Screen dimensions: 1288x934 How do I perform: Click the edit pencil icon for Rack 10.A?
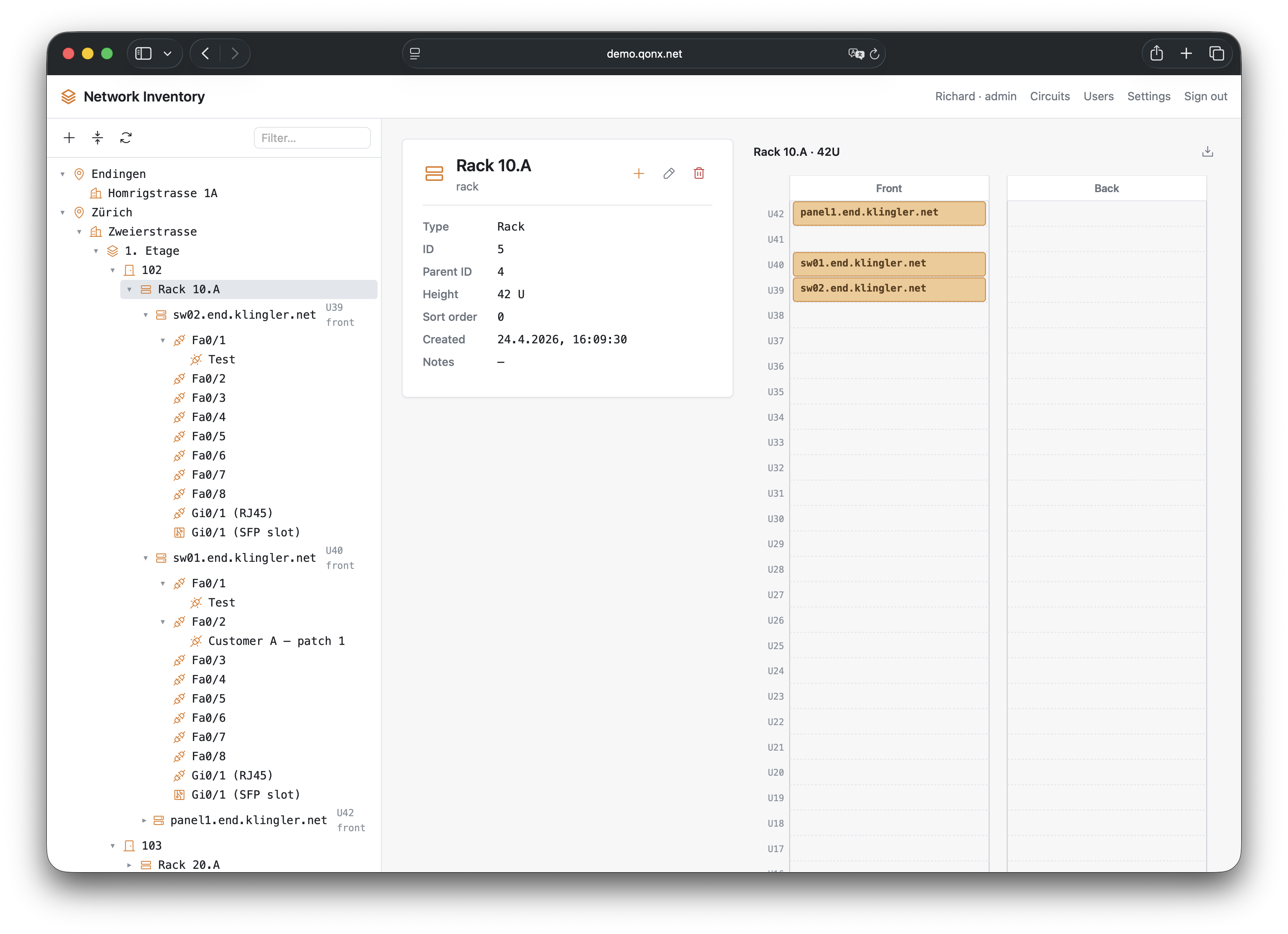point(669,174)
